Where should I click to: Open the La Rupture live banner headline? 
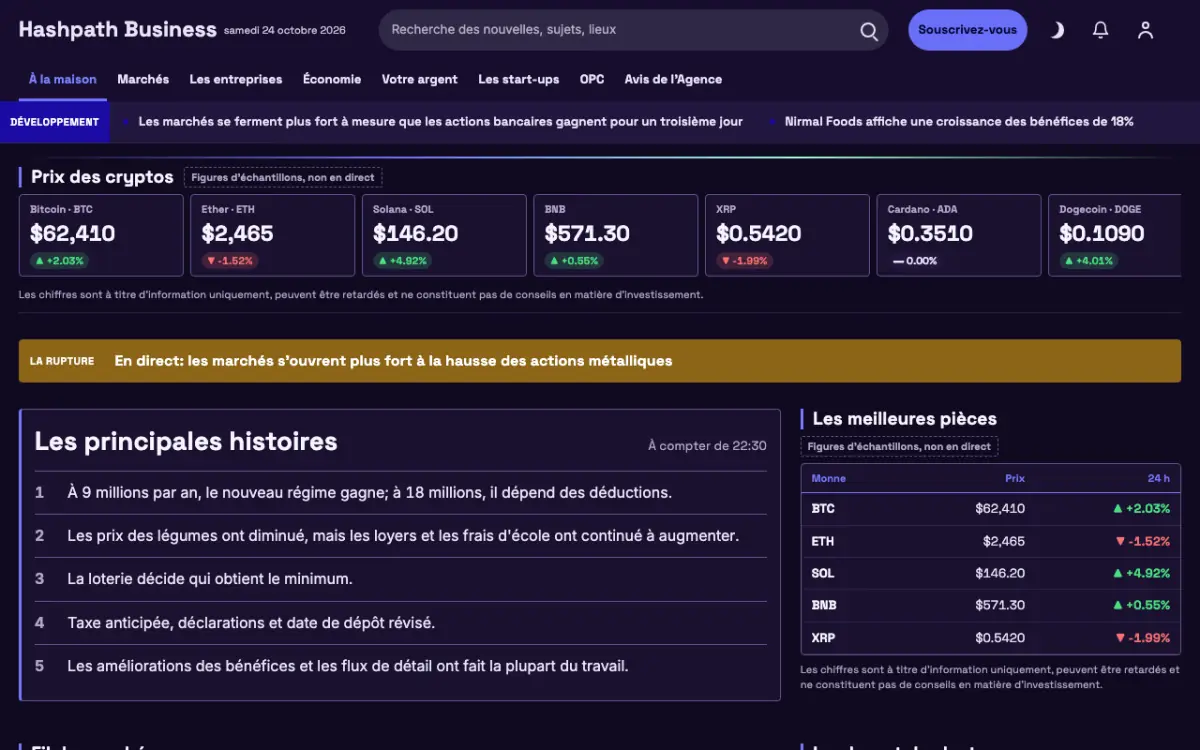(x=393, y=361)
